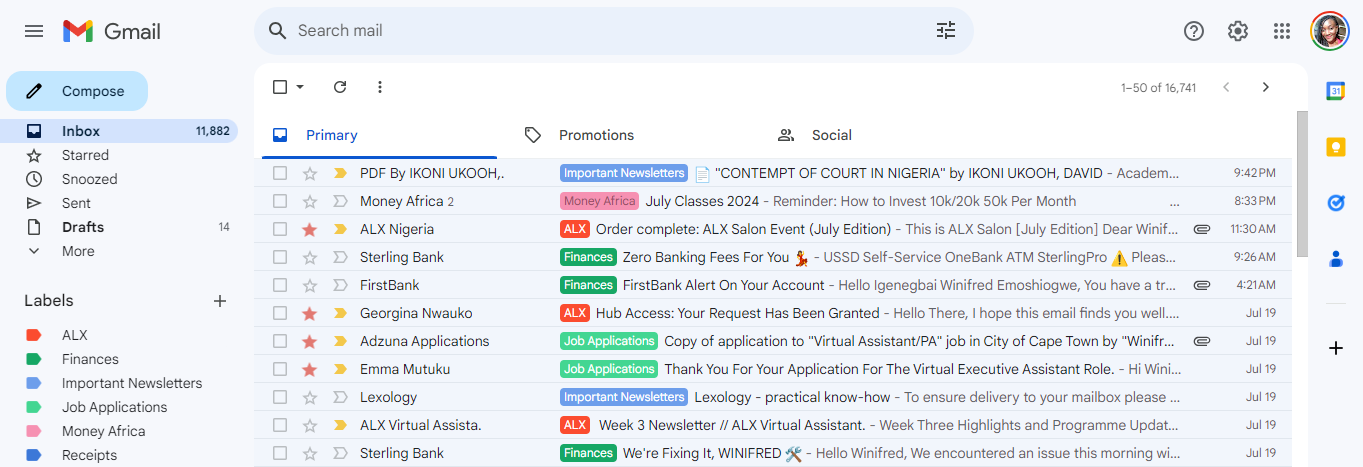Click the attachment icon on Adzuna Applications email
This screenshot has height=467, width=1363.
click(1202, 341)
